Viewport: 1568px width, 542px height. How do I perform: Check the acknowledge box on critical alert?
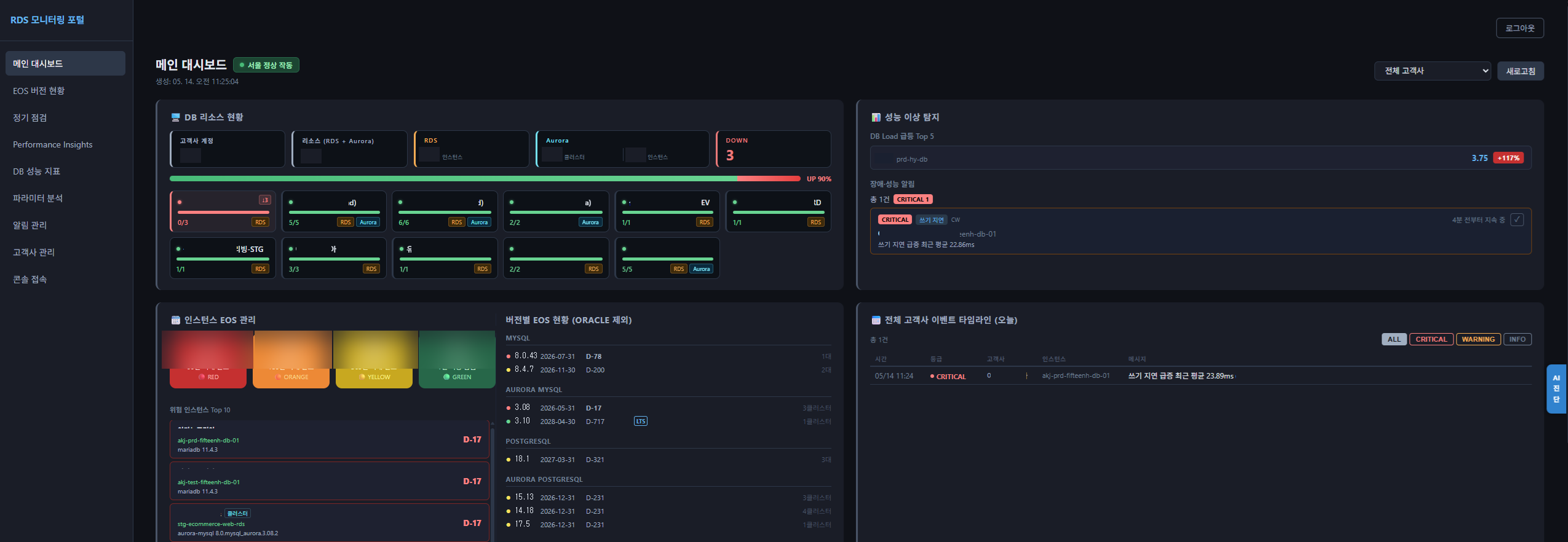1517,219
